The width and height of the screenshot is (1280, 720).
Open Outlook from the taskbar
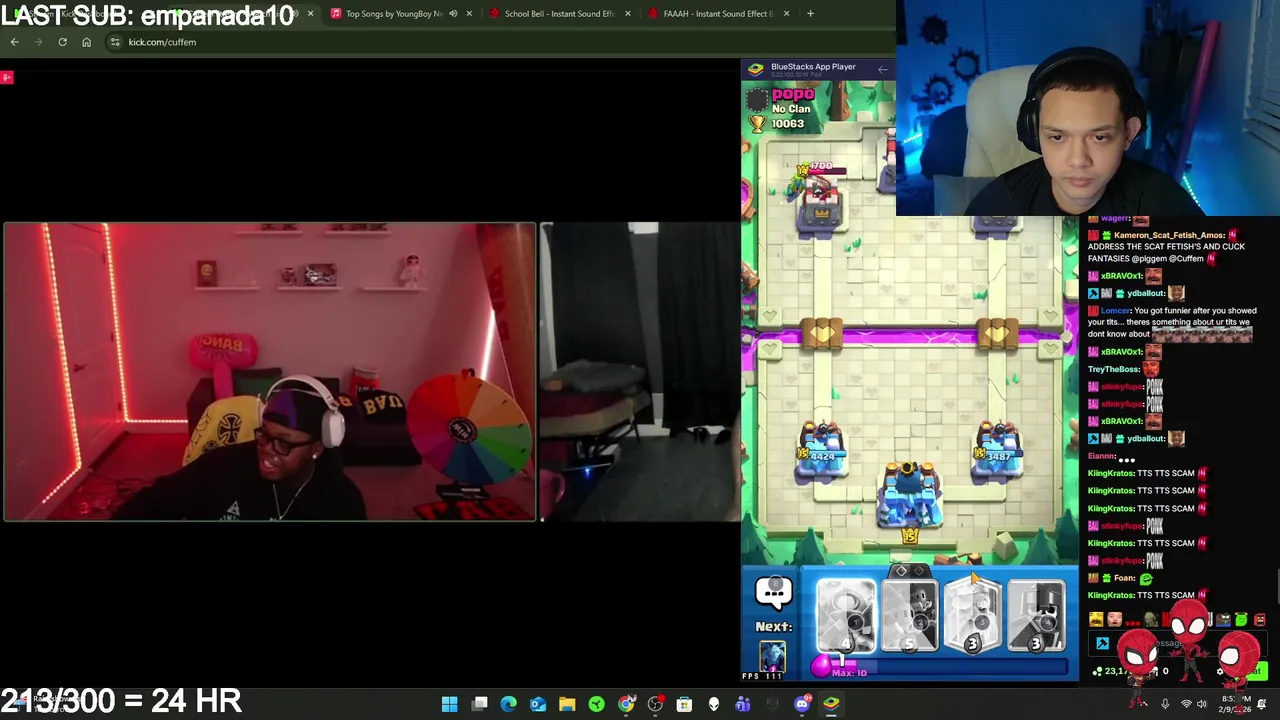pyautogui.click(x=538, y=704)
